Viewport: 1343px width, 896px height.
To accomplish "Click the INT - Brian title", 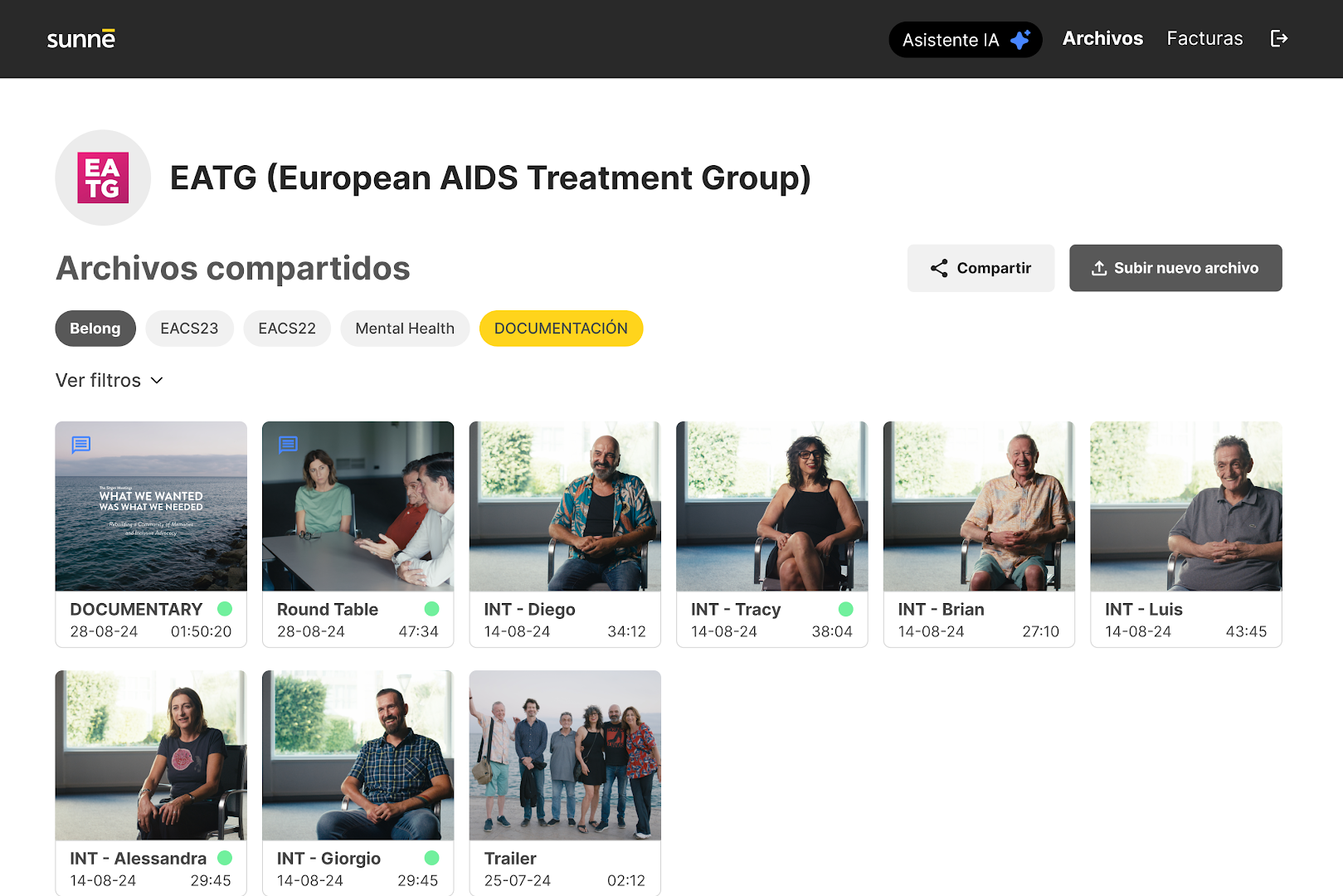I will 941,610.
